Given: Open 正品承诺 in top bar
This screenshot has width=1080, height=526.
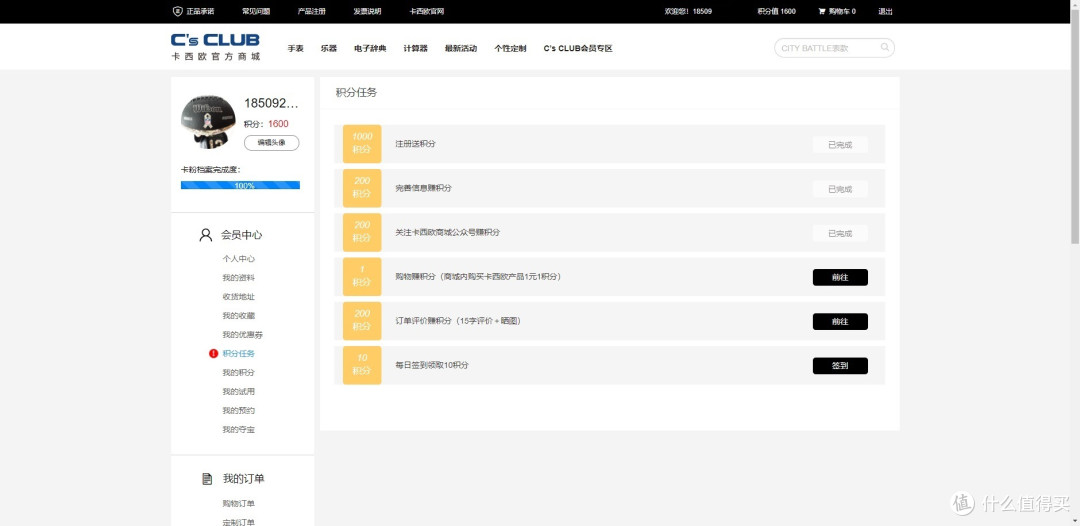Looking at the screenshot, I should pos(200,12).
